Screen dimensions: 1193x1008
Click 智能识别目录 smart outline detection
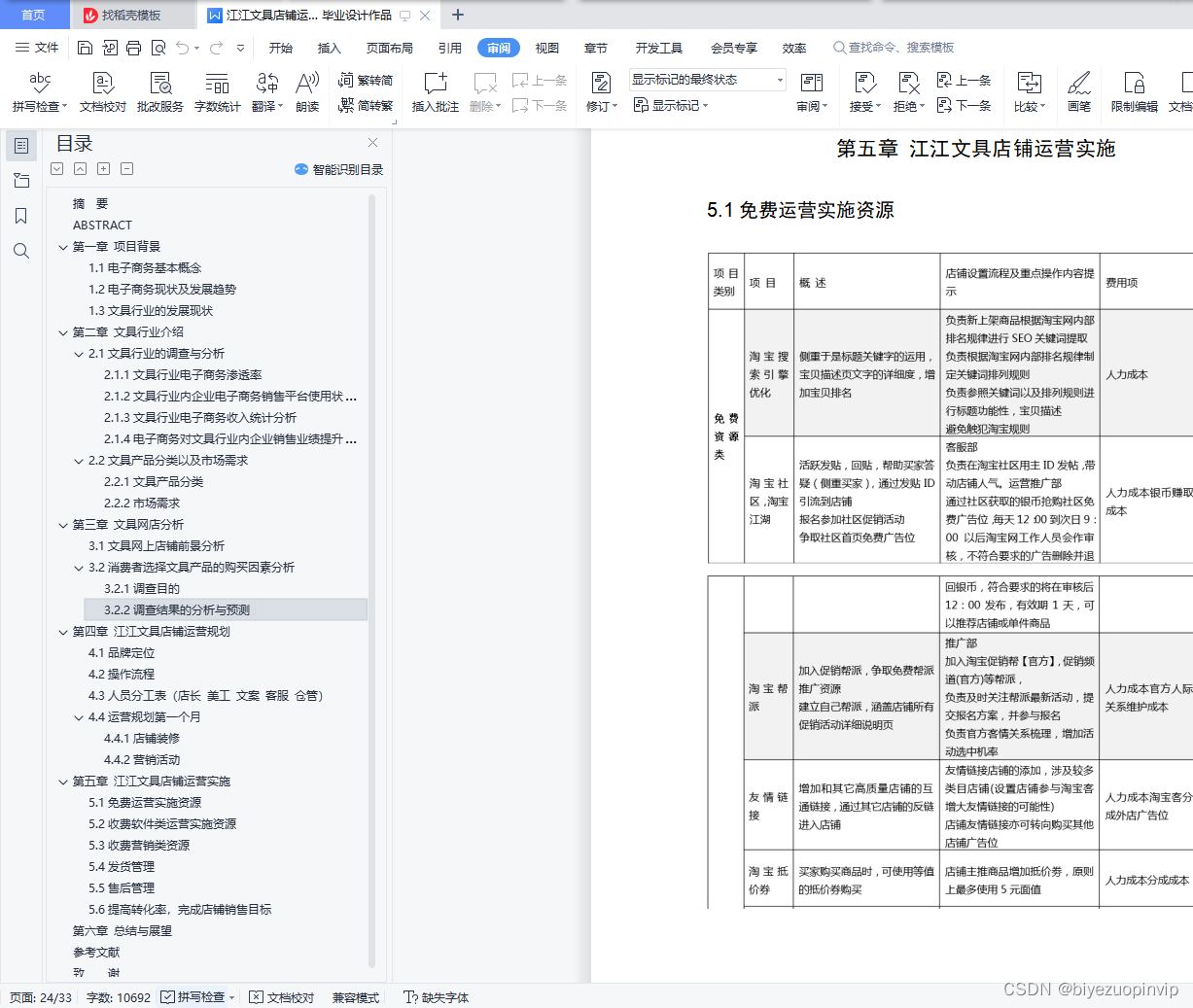(338, 169)
